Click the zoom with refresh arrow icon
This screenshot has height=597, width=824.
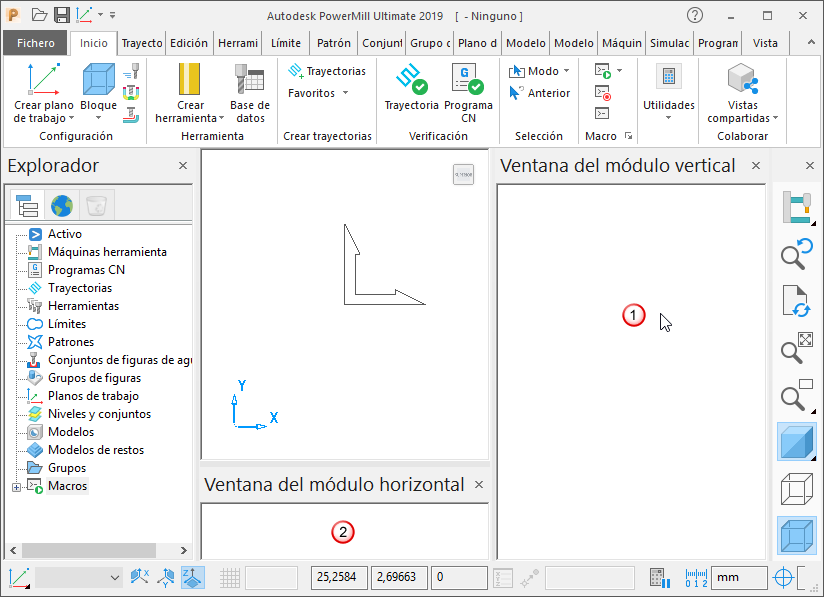pos(797,253)
